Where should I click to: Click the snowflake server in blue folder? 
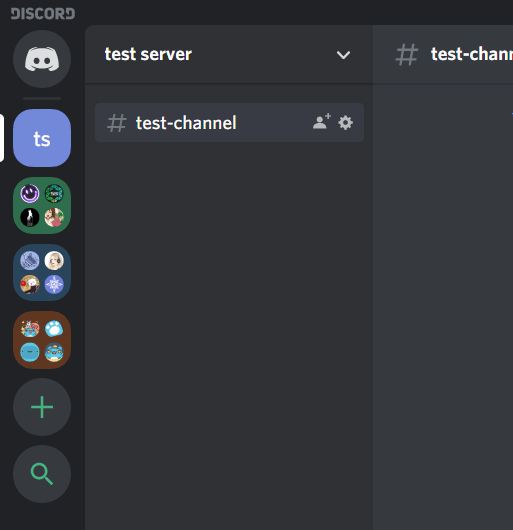click(x=54, y=285)
